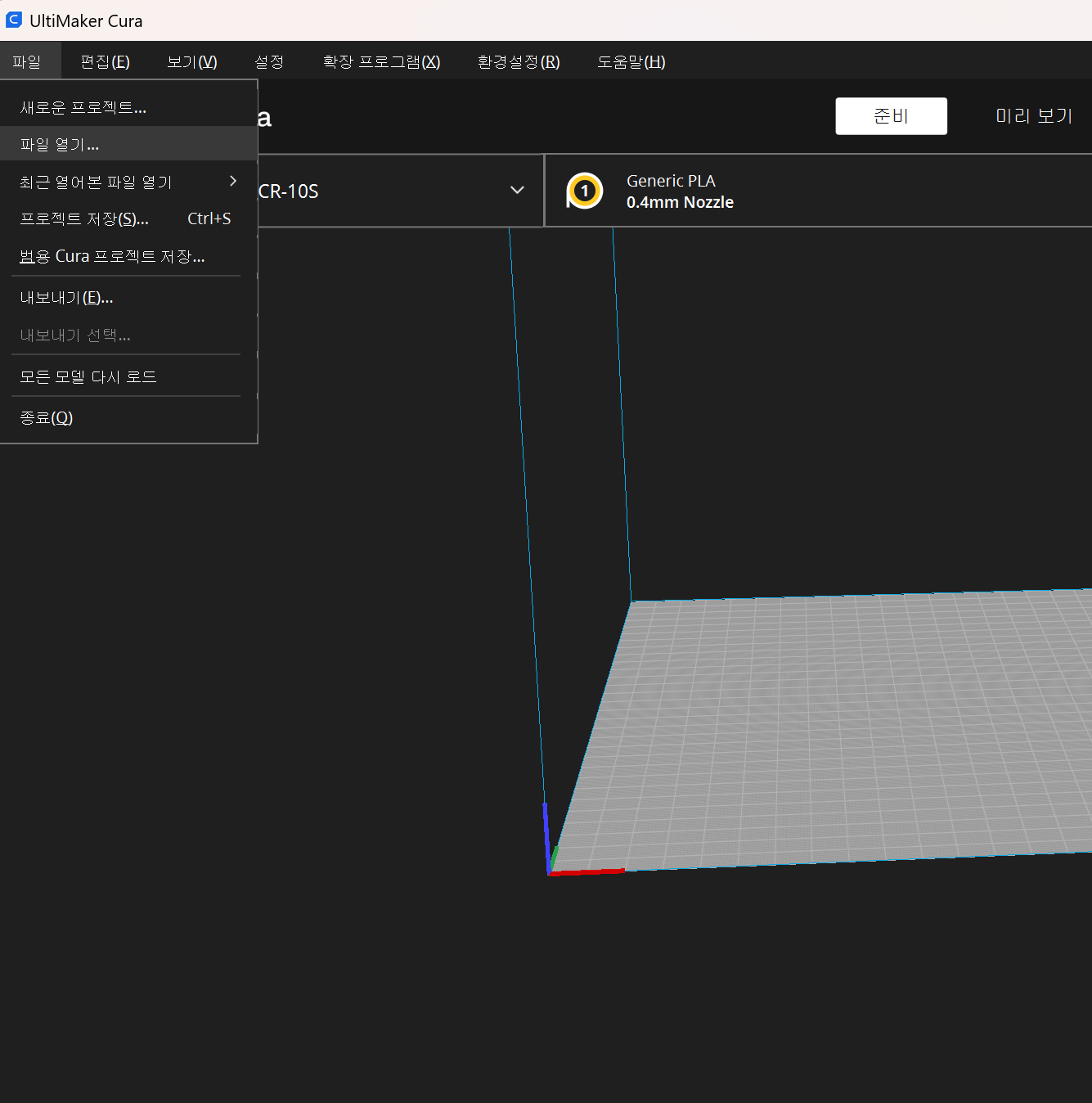1092x1103 pixels.
Task: Open the 환경설정(R) menu
Action: (519, 61)
